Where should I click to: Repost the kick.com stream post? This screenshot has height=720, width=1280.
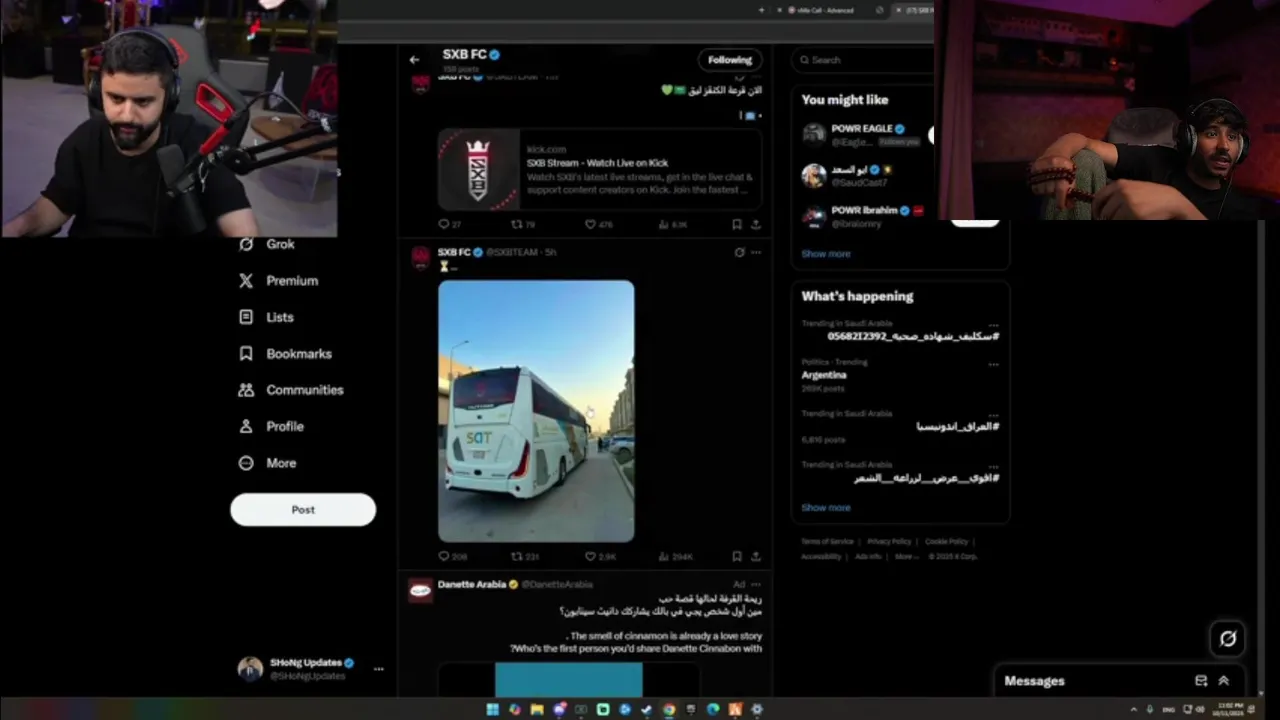click(523, 225)
